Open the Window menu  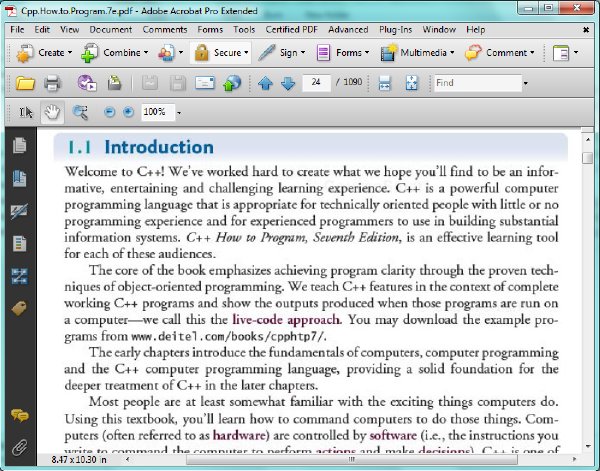439,30
